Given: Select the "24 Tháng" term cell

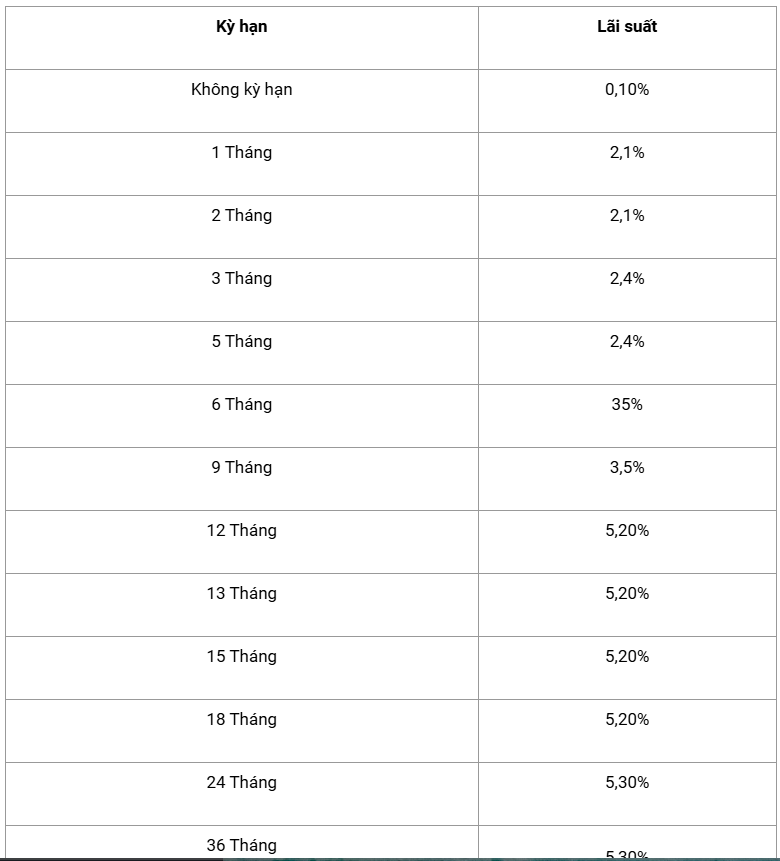Looking at the screenshot, I should pos(242,783).
